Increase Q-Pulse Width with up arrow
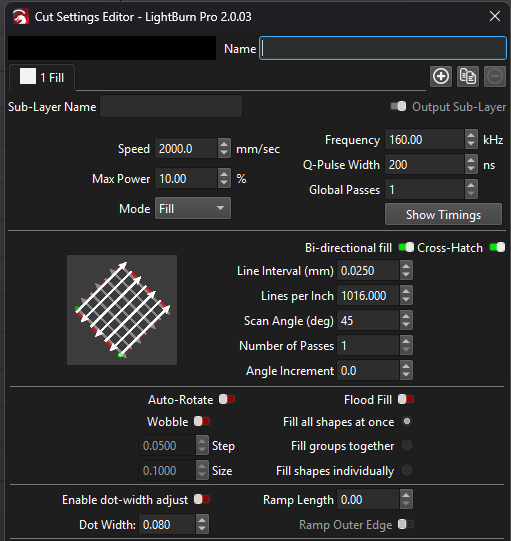This screenshot has height=541, width=511. (x=471, y=160)
